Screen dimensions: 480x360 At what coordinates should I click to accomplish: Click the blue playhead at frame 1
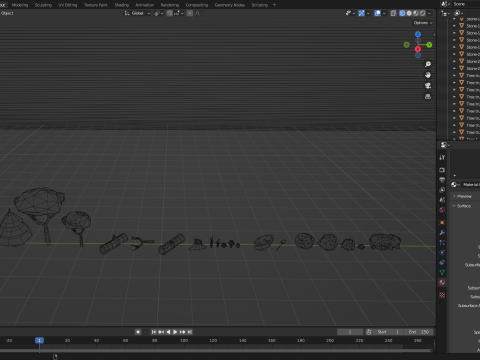(x=39, y=340)
